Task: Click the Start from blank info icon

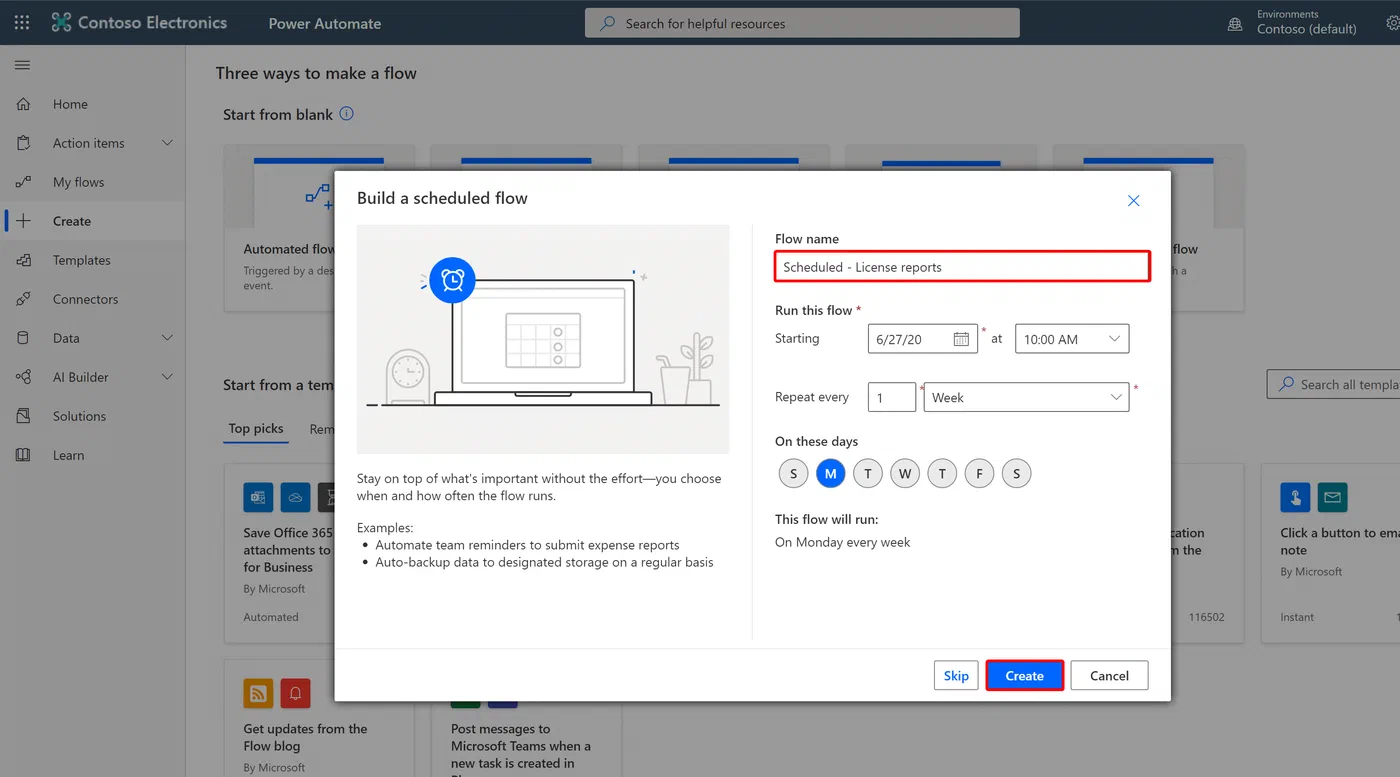Action: 346,114
